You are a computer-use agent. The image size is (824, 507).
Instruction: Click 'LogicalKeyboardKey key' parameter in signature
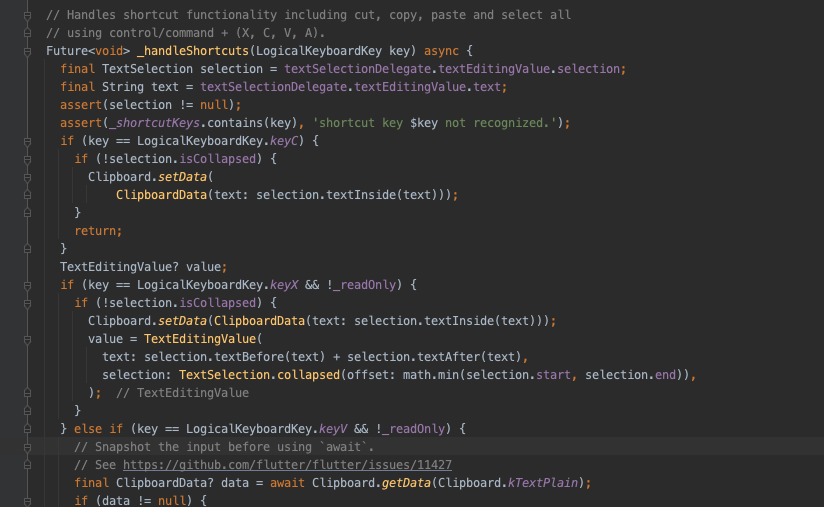pyautogui.click(x=333, y=51)
